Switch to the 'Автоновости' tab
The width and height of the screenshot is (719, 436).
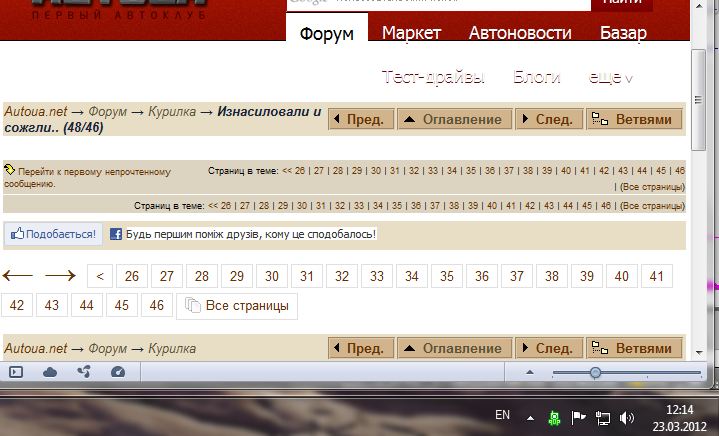tap(521, 33)
